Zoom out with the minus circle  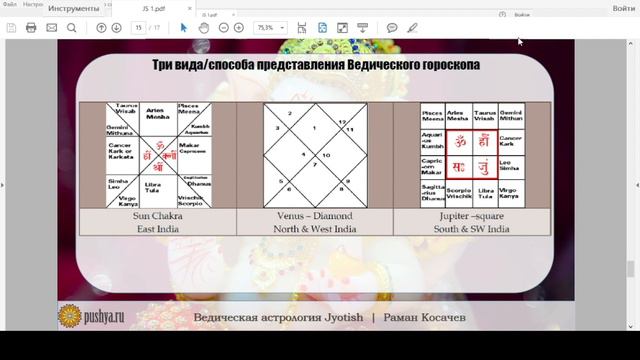(x=224, y=28)
